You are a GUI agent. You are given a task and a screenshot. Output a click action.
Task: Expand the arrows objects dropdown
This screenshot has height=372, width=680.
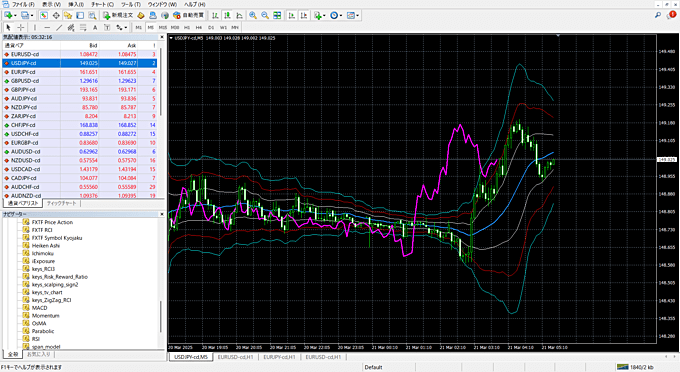click(x=121, y=27)
